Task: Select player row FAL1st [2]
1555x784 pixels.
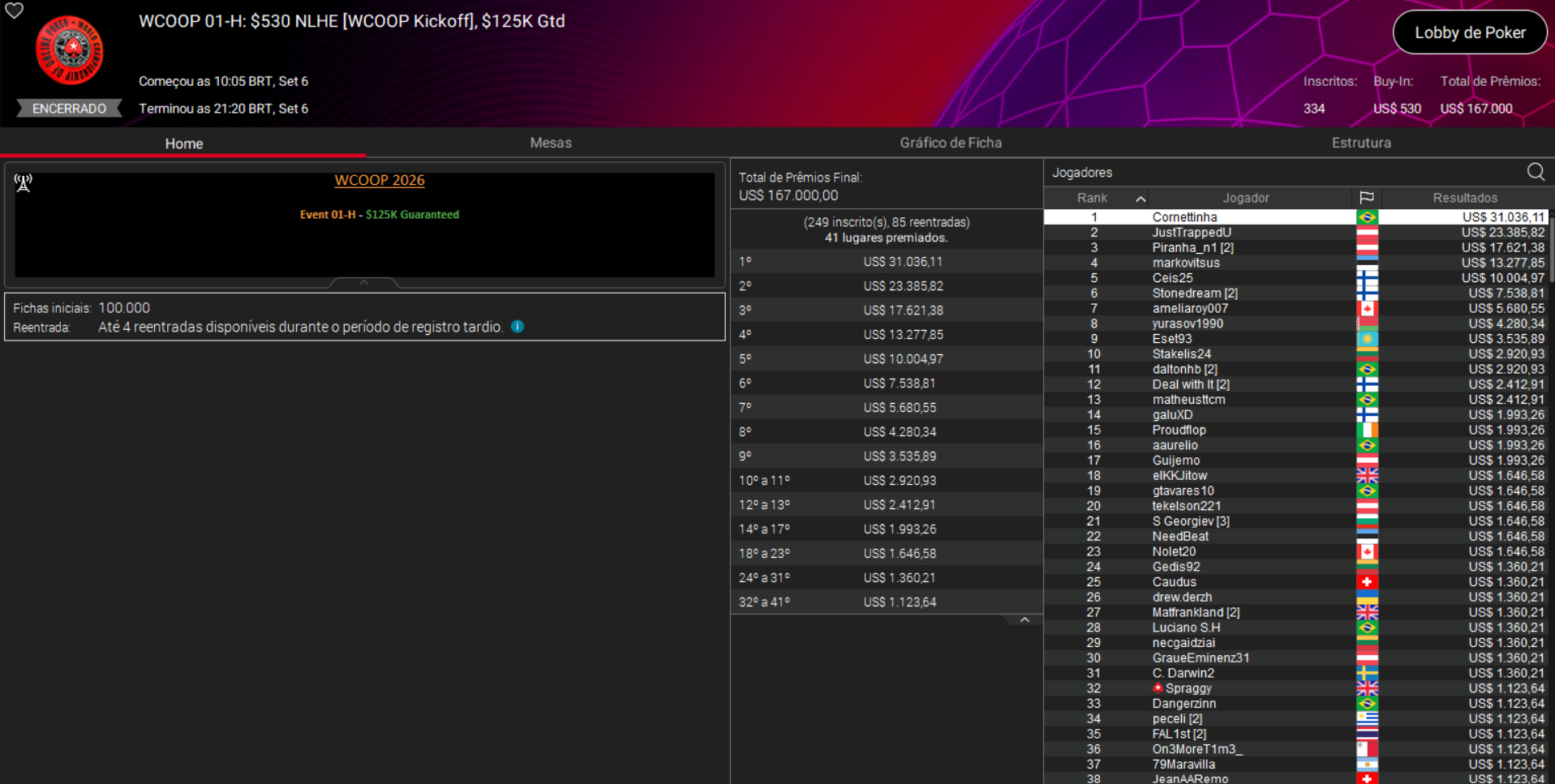Action: (1296, 735)
